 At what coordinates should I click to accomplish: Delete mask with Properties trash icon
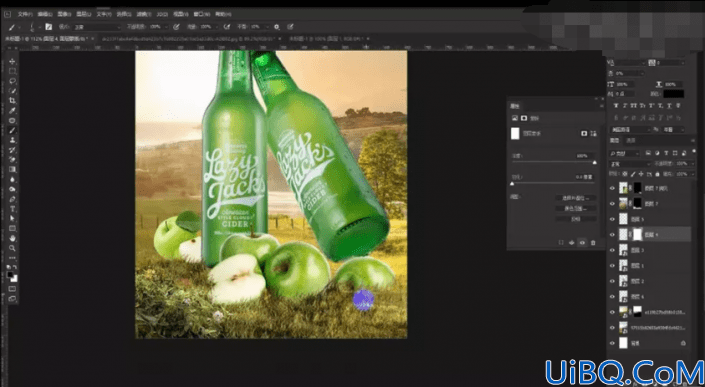point(593,243)
